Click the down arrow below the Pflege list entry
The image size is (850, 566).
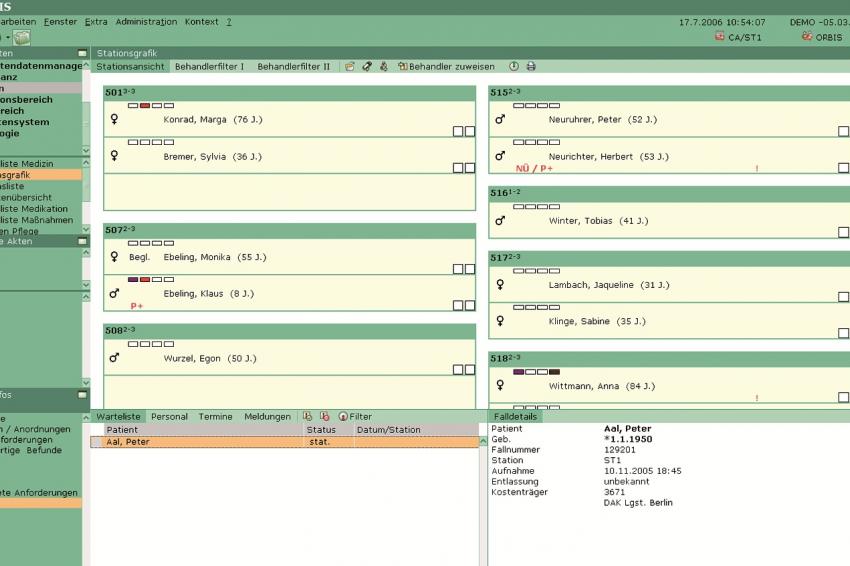coord(86,230)
